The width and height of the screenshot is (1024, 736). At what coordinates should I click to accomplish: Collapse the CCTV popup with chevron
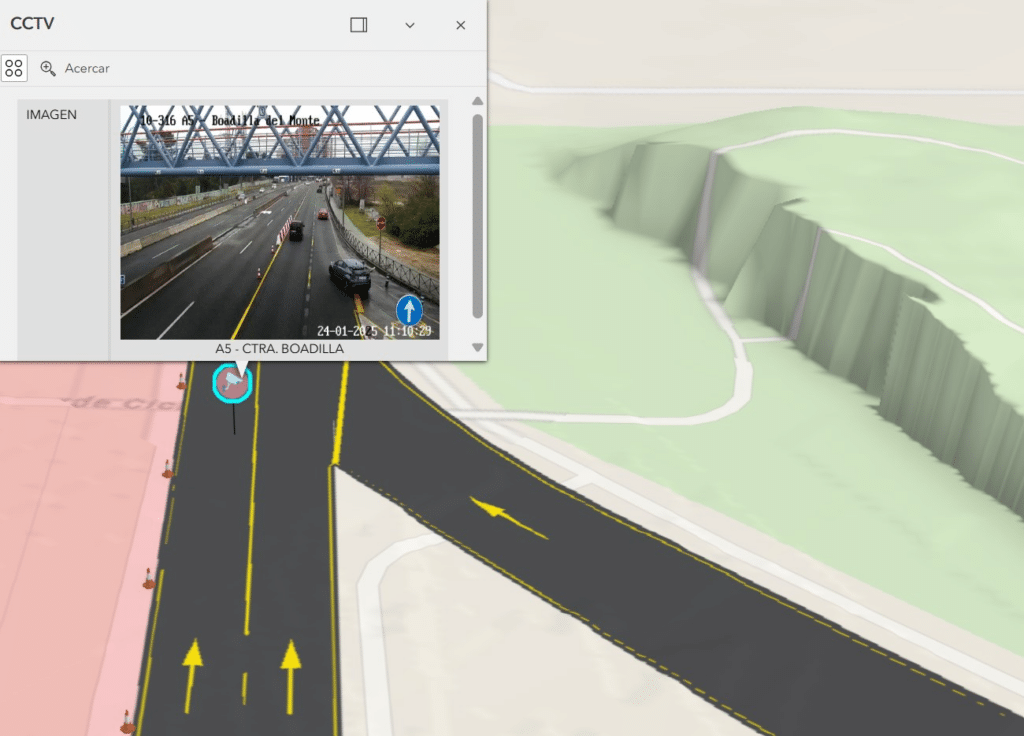pos(410,25)
